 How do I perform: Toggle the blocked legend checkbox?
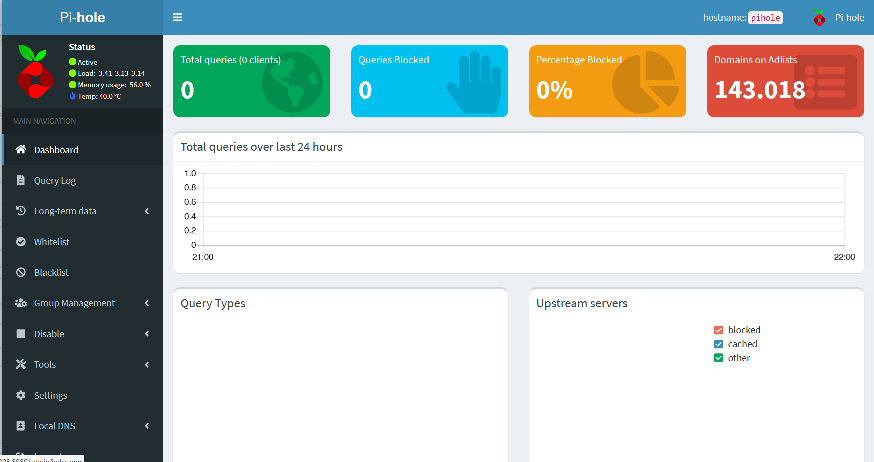[x=718, y=330]
